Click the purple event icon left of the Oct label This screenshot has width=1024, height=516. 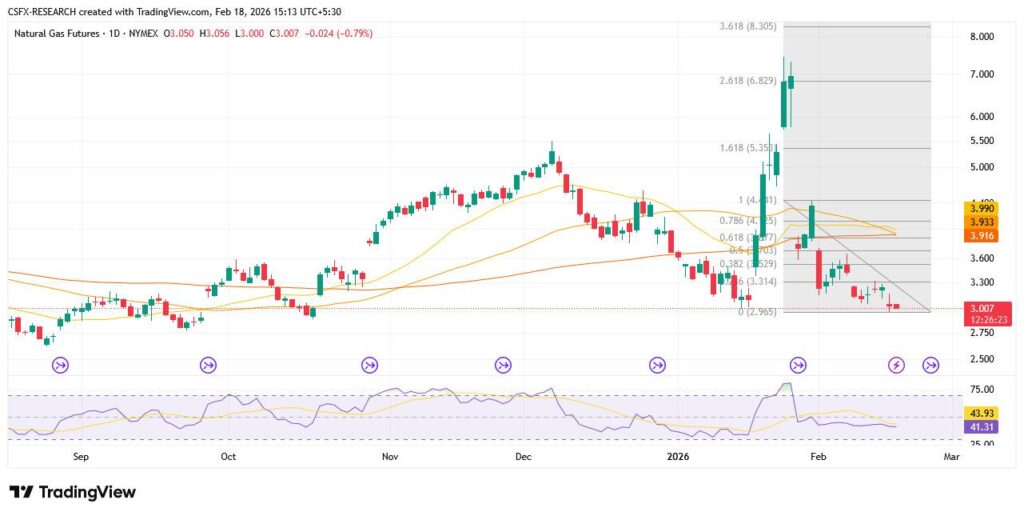click(208, 365)
